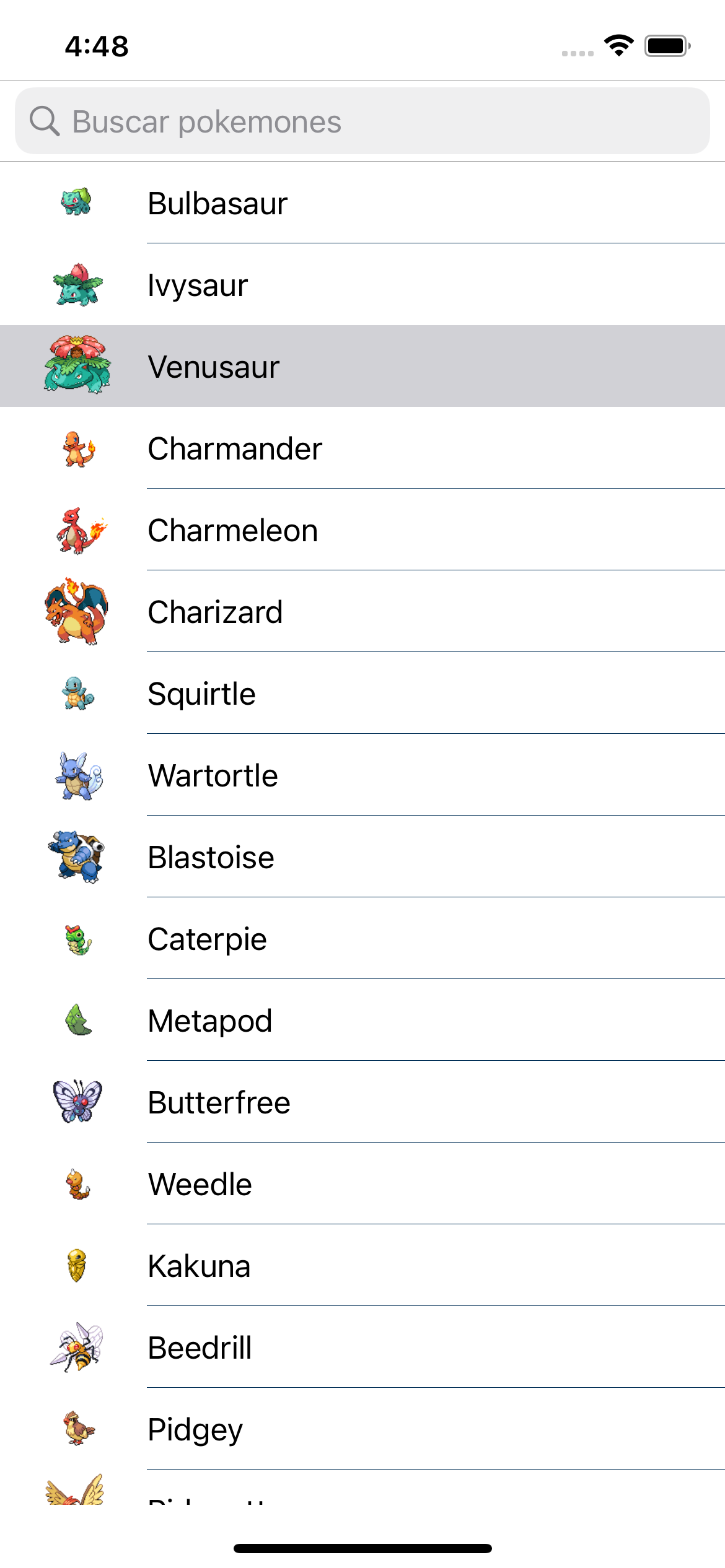
Task: Click the Ivysaur sprite icon
Action: click(76, 284)
